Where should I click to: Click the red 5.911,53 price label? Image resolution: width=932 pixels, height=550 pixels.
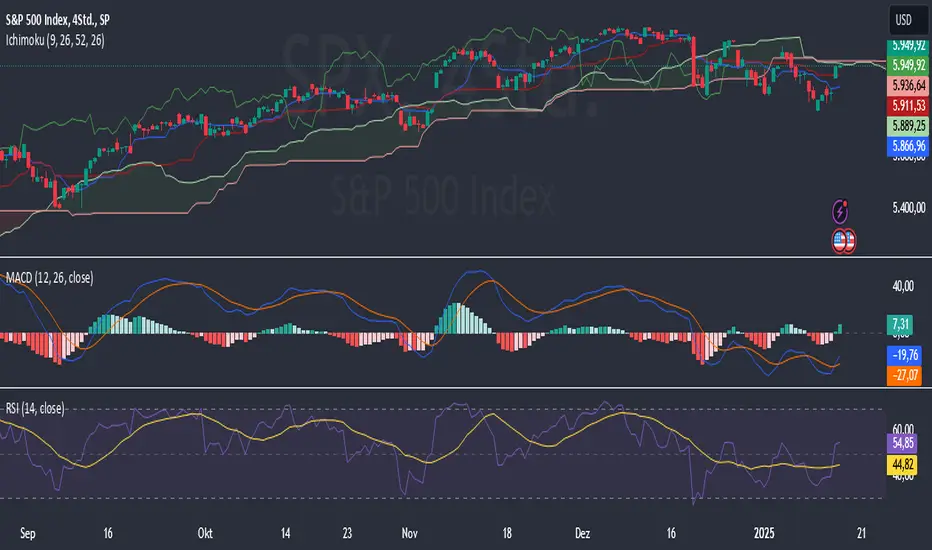(908, 105)
